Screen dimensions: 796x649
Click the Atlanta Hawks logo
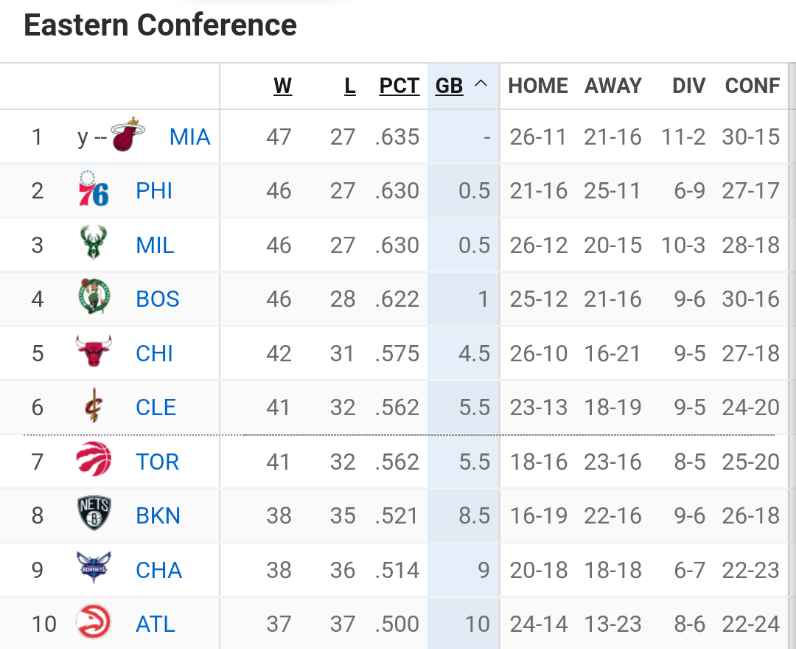point(93,624)
